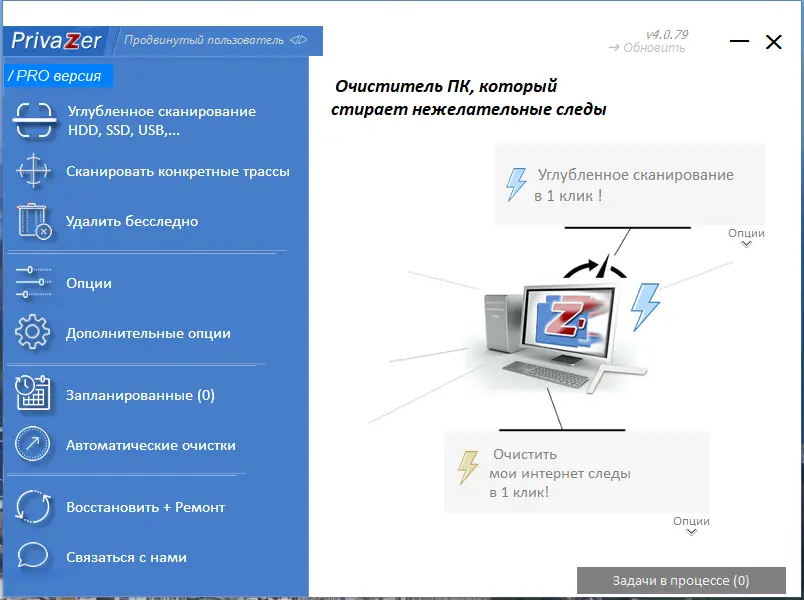Open the 'Задачи в процессе (0)' button
The height and width of the screenshot is (600, 804).
(683, 580)
